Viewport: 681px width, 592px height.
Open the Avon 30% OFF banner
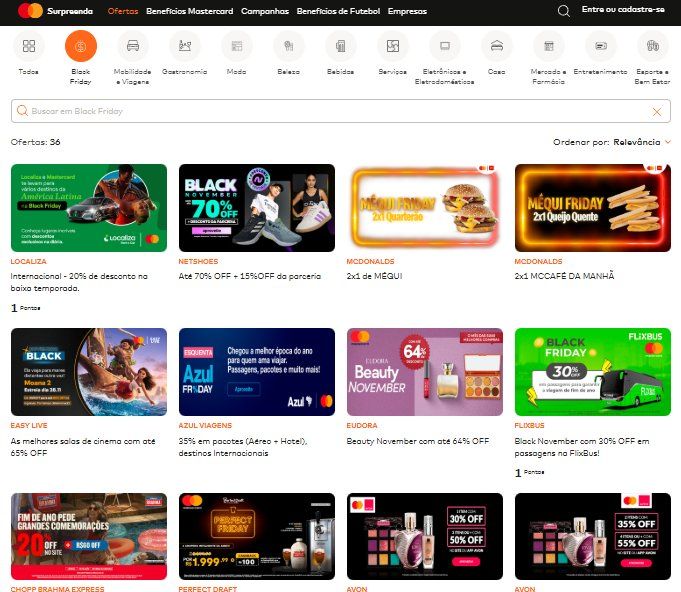point(425,536)
